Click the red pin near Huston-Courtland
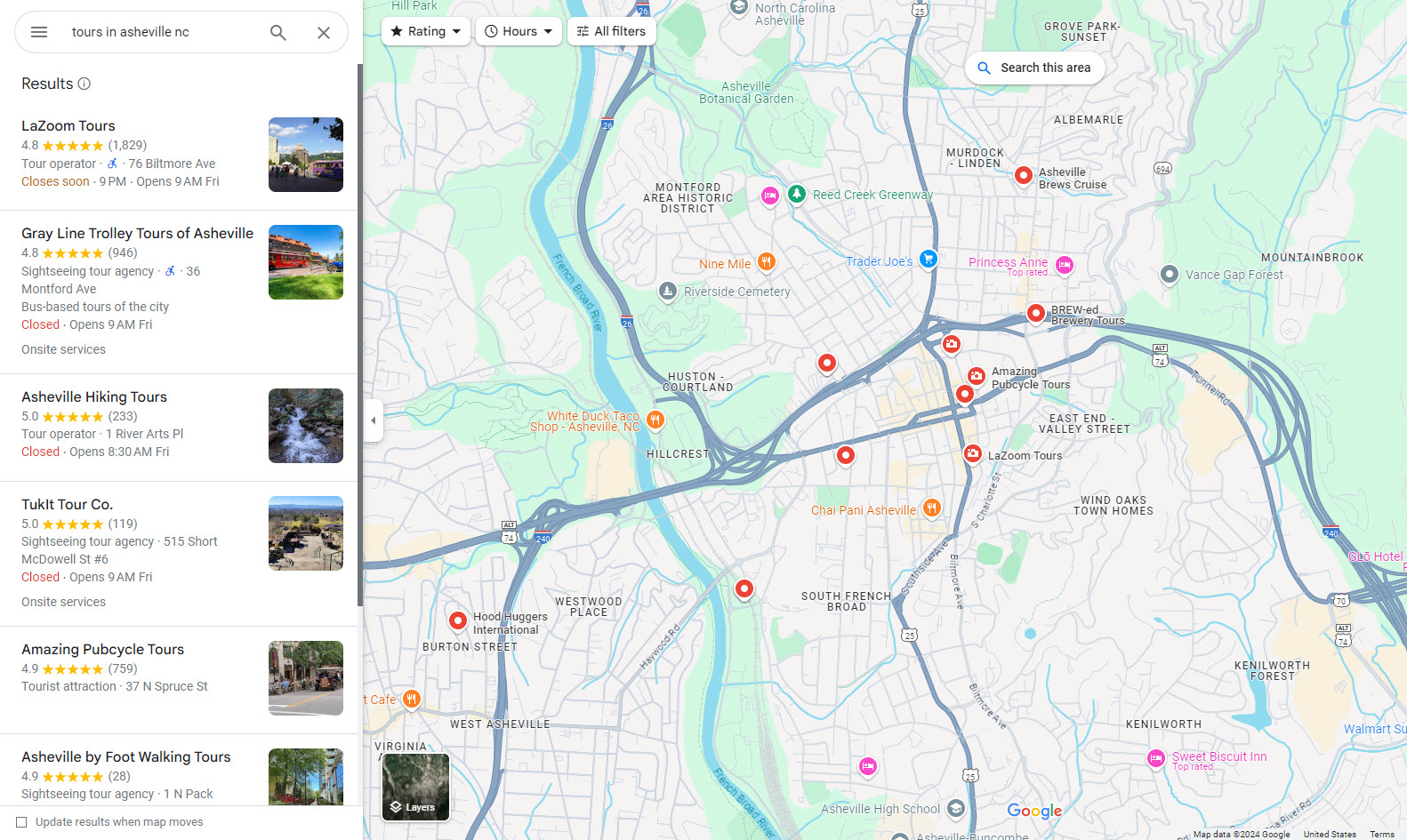Screen dimensions: 1407x840 click(827, 363)
